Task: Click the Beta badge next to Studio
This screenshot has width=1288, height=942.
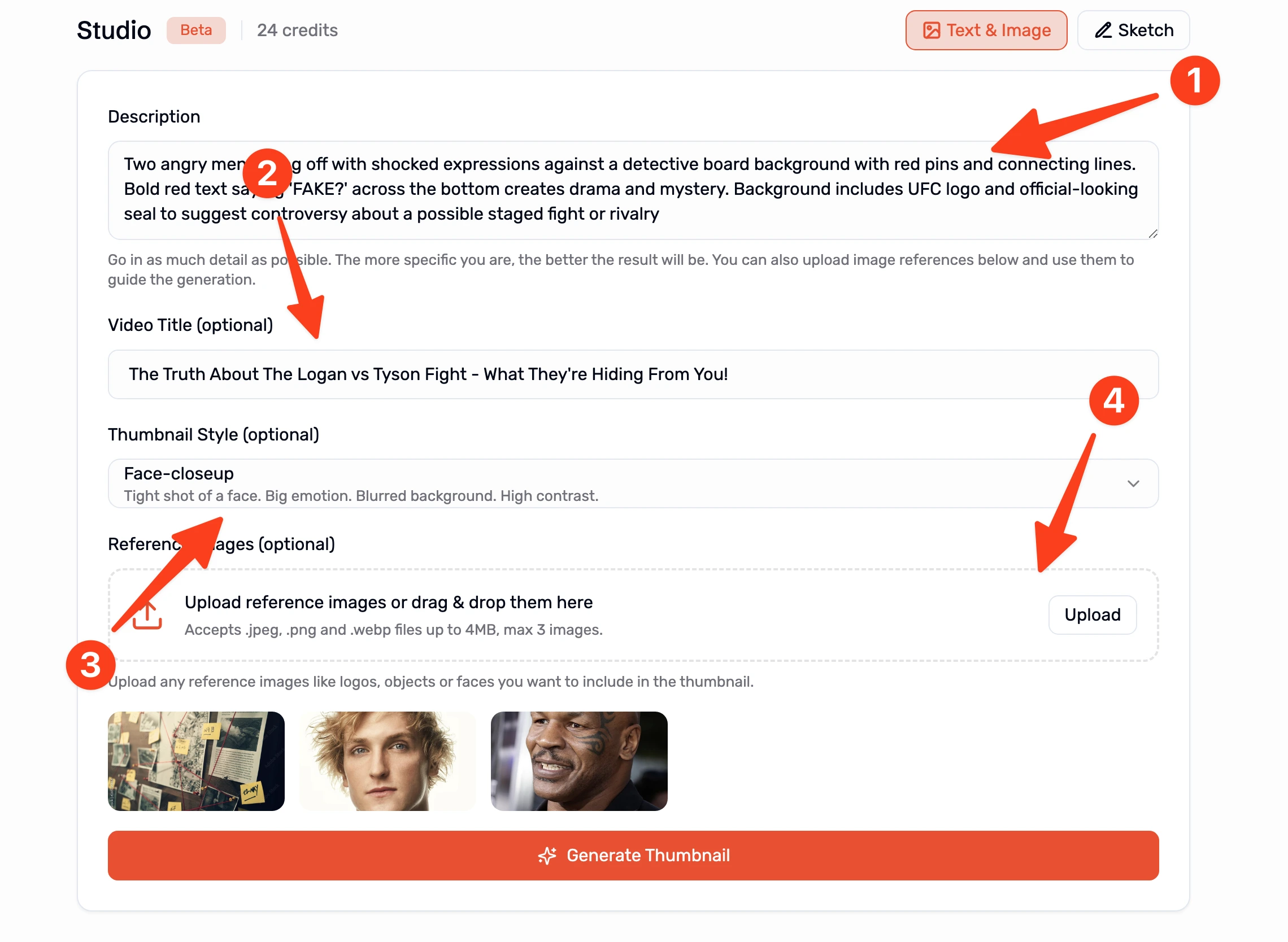Action: (195, 30)
